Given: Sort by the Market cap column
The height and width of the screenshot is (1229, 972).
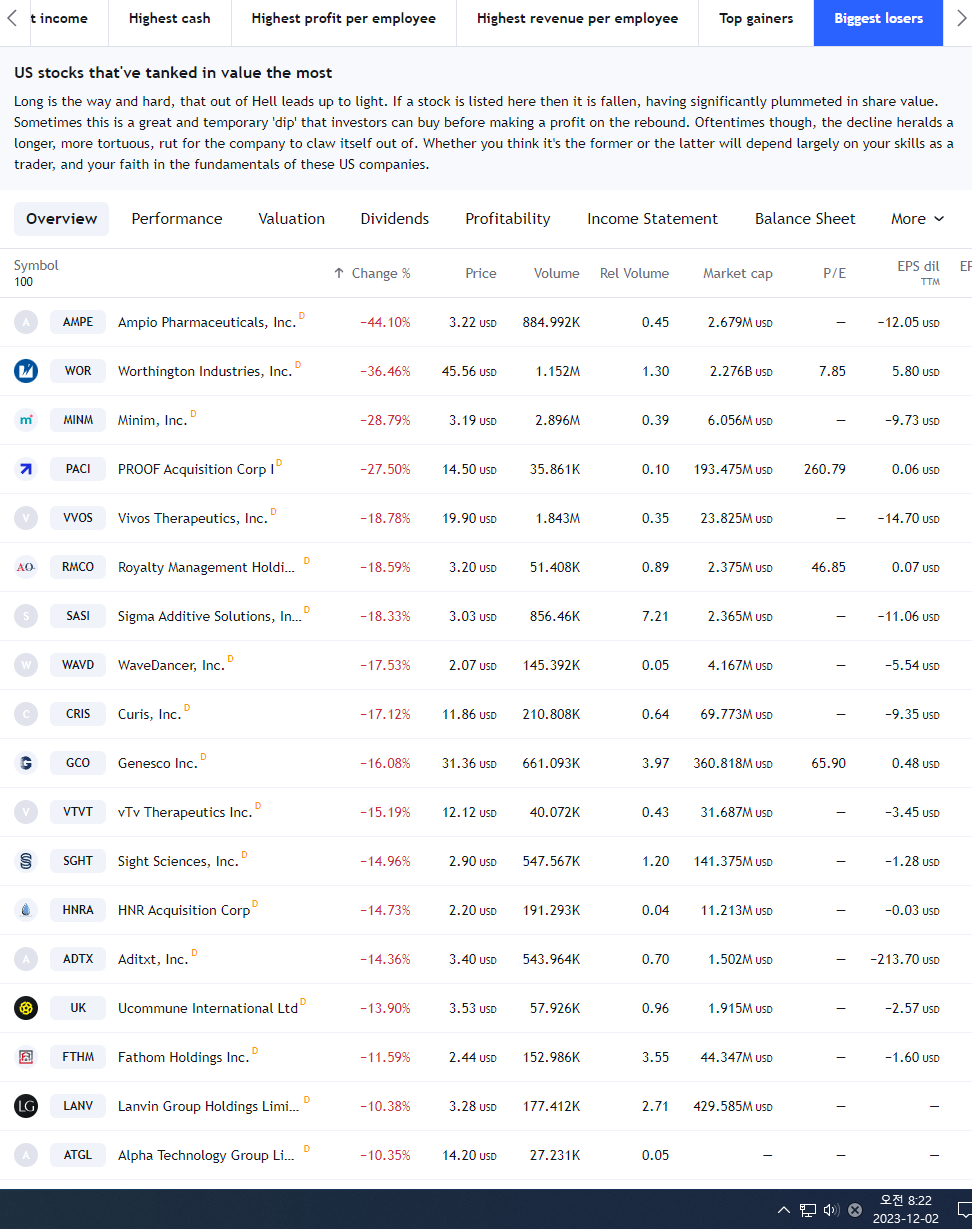Looking at the screenshot, I should point(738,273).
